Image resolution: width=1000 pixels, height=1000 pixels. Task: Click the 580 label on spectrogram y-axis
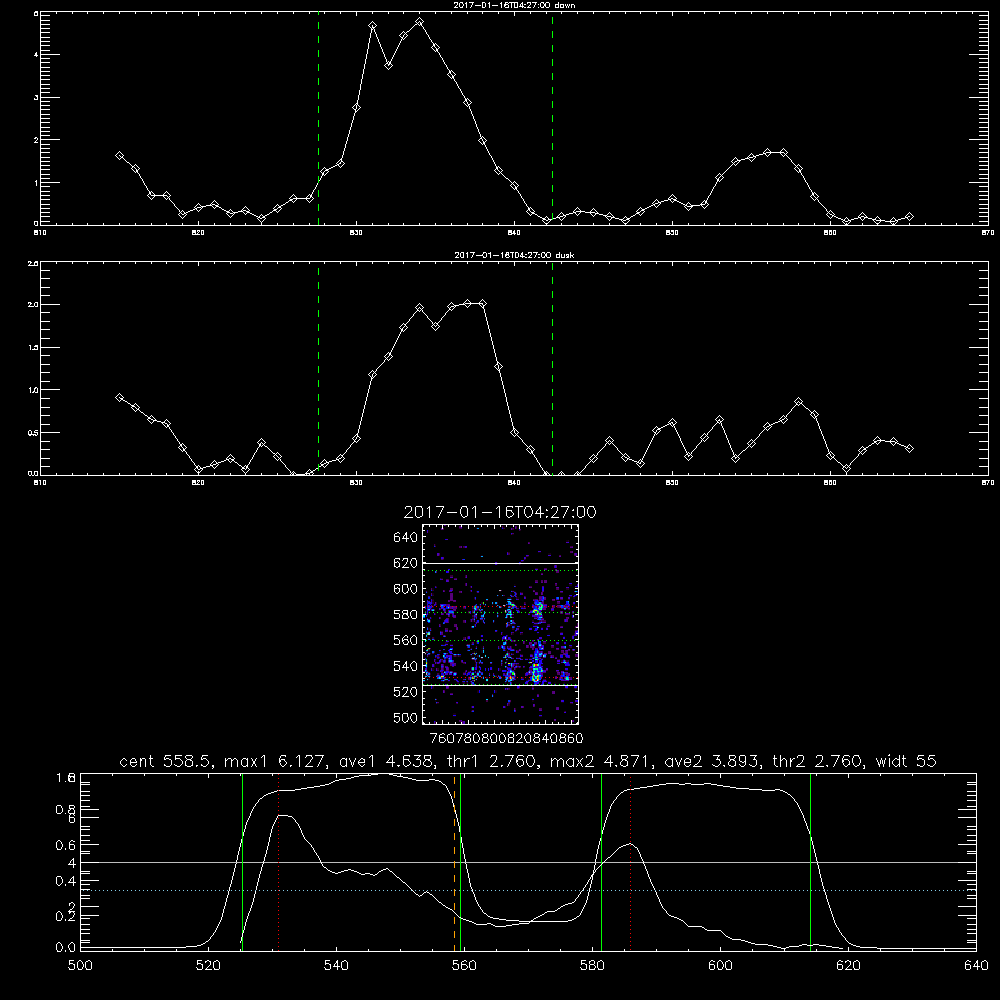tap(406, 615)
